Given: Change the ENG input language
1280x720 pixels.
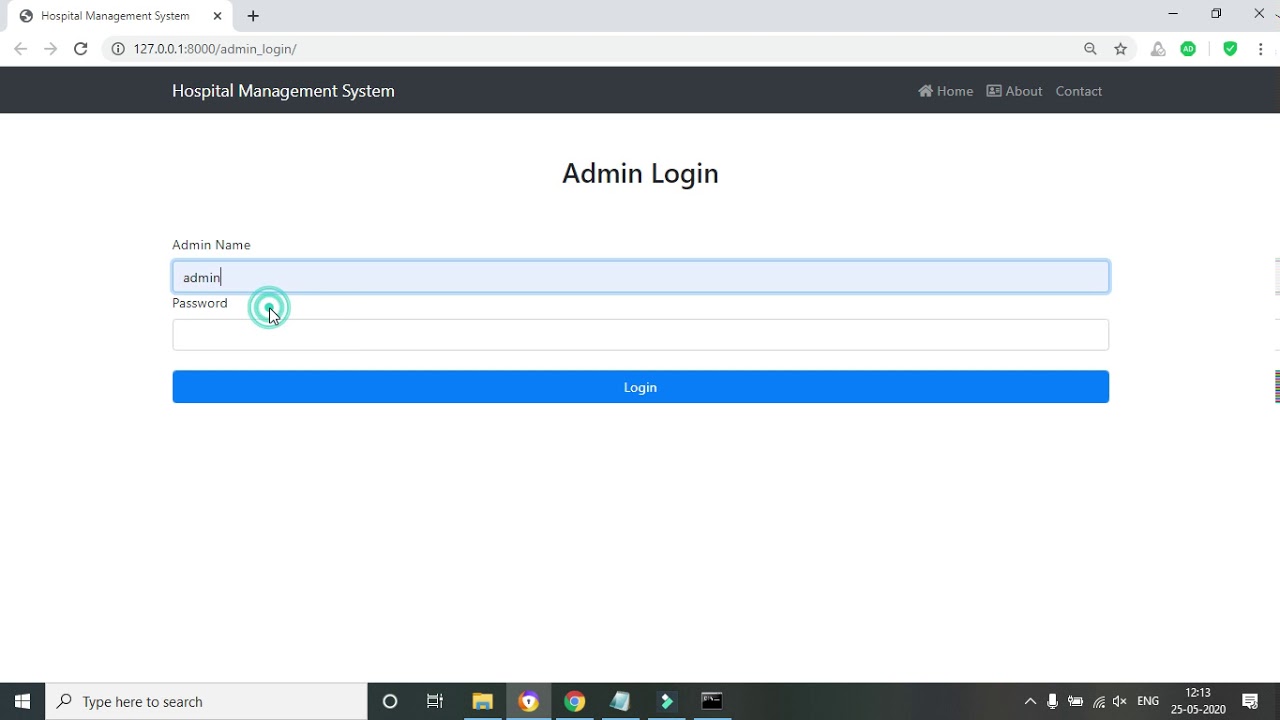Looking at the screenshot, I should tap(1148, 701).
